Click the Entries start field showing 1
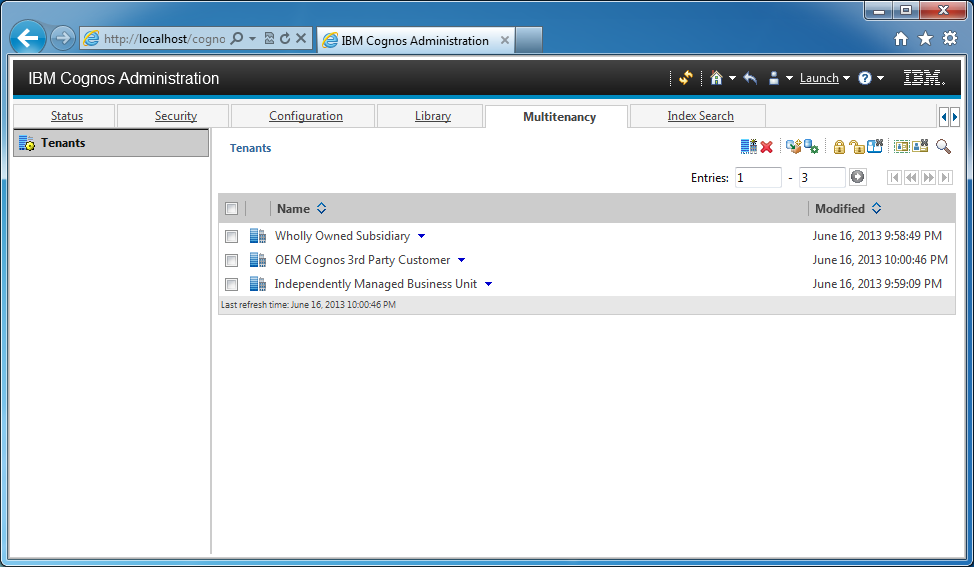974x567 pixels. 758,178
